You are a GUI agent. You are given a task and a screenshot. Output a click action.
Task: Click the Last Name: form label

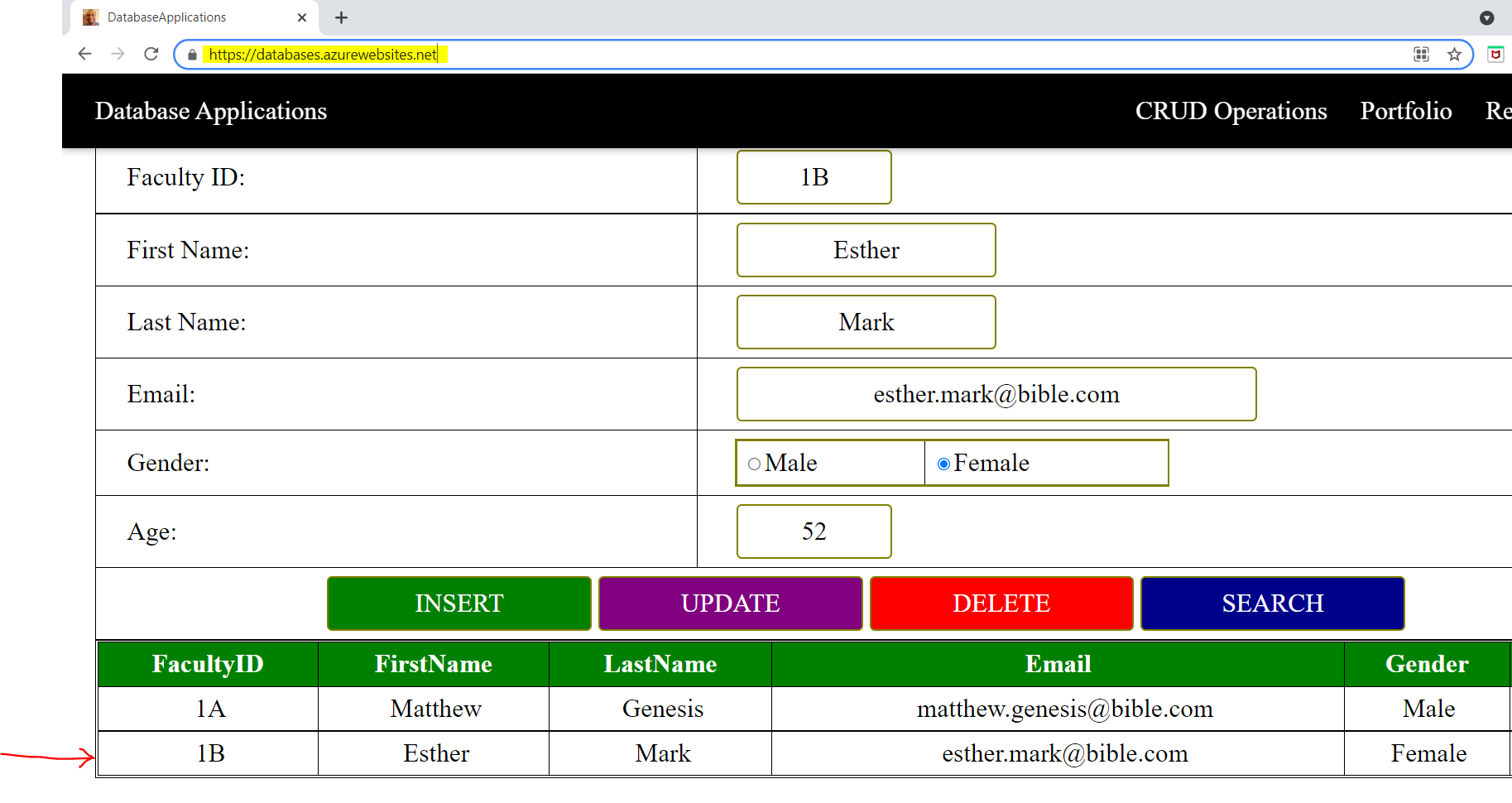pyautogui.click(x=186, y=322)
